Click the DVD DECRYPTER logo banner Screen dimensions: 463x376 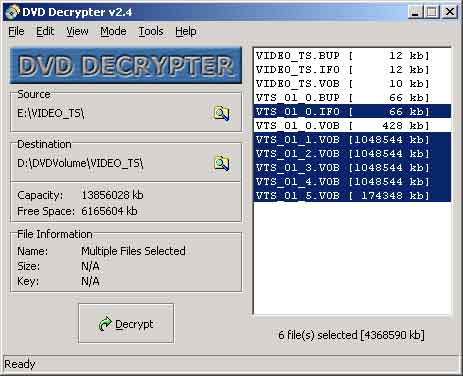[126, 65]
